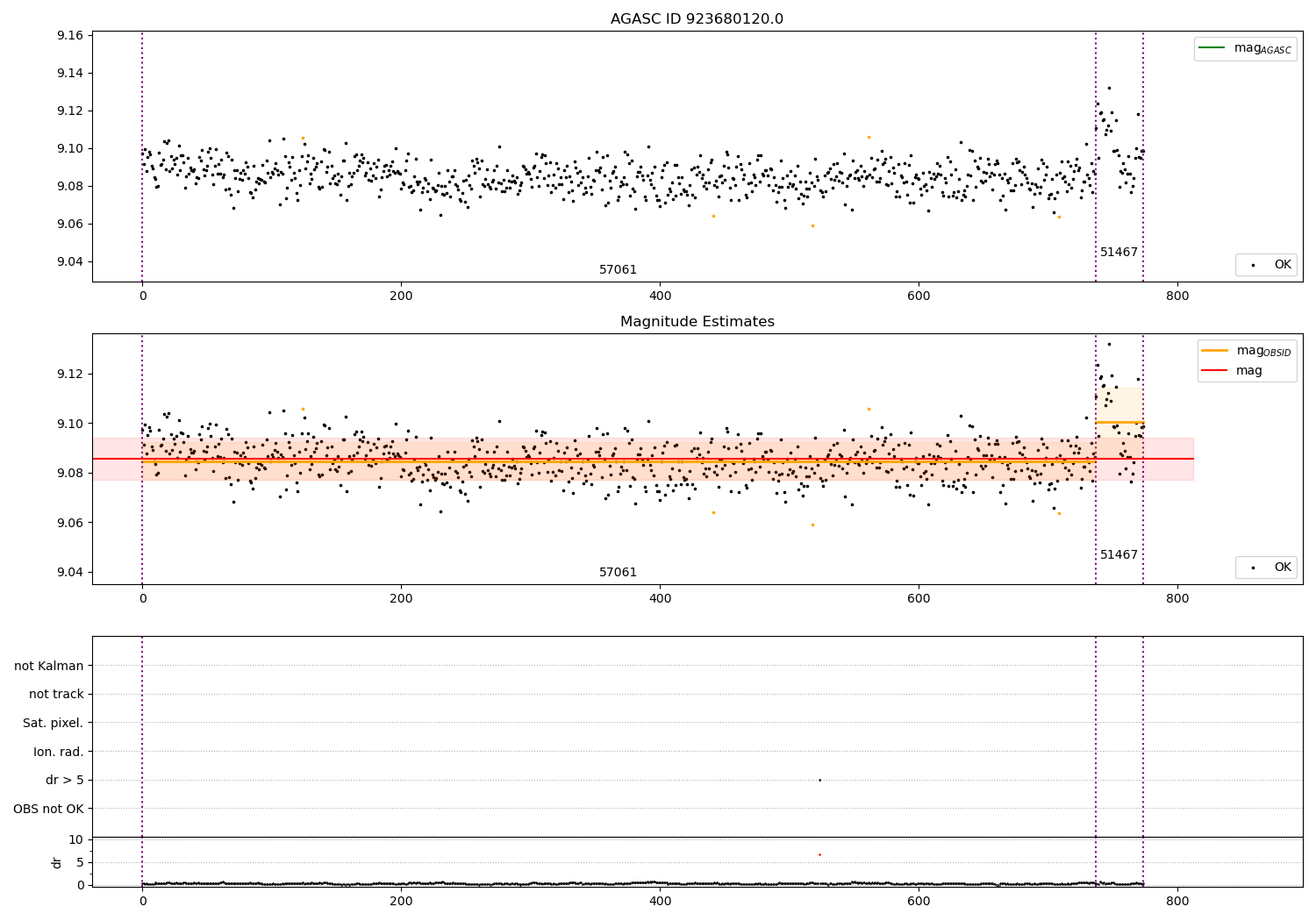Click the "Sat. pixel." axis label
Image resolution: width=1316 pixels, height=921 pixels.
click(x=53, y=724)
